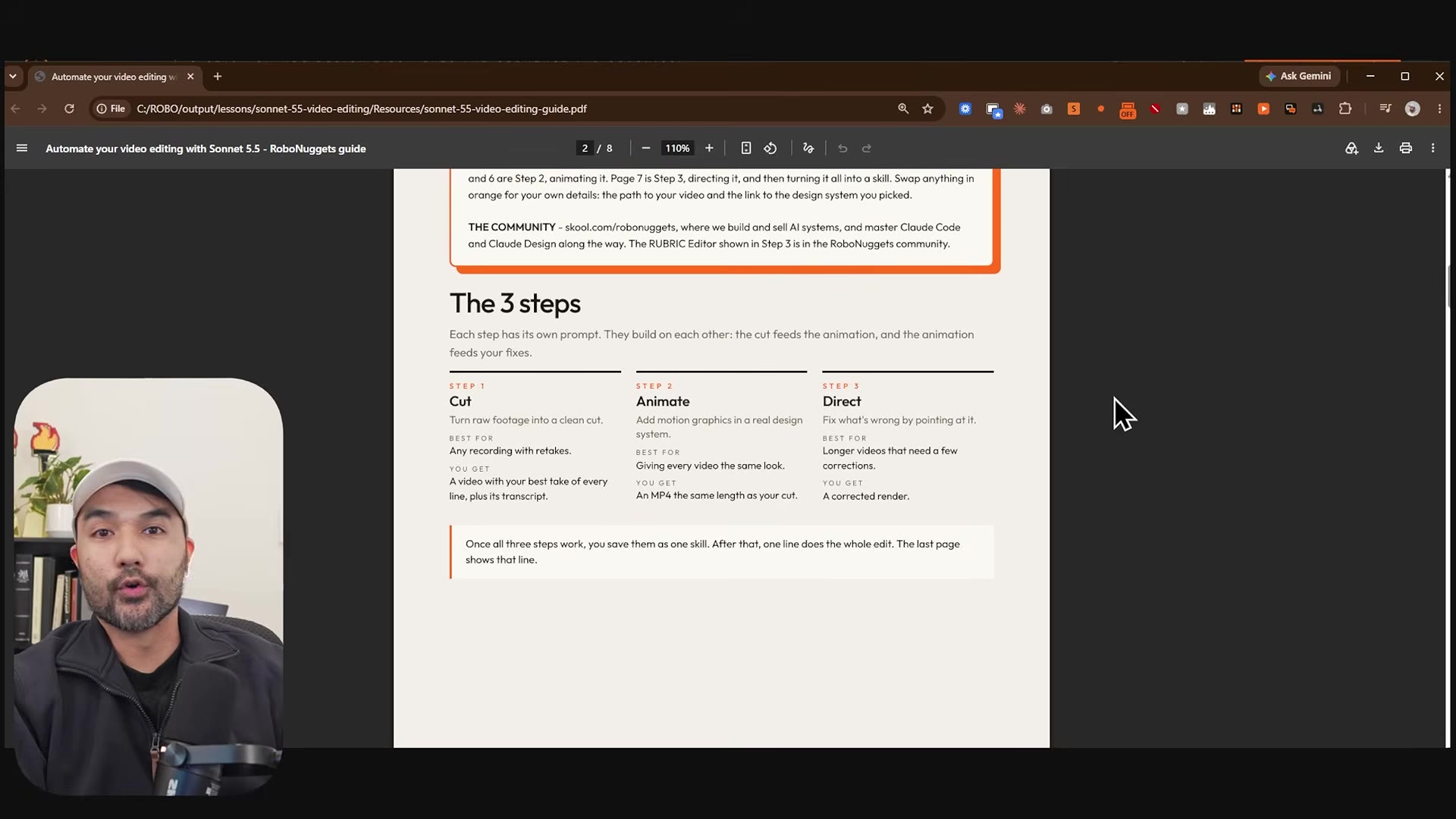Open the address bar zoom indicator
1456x819 pixels.
coord(902,108)
